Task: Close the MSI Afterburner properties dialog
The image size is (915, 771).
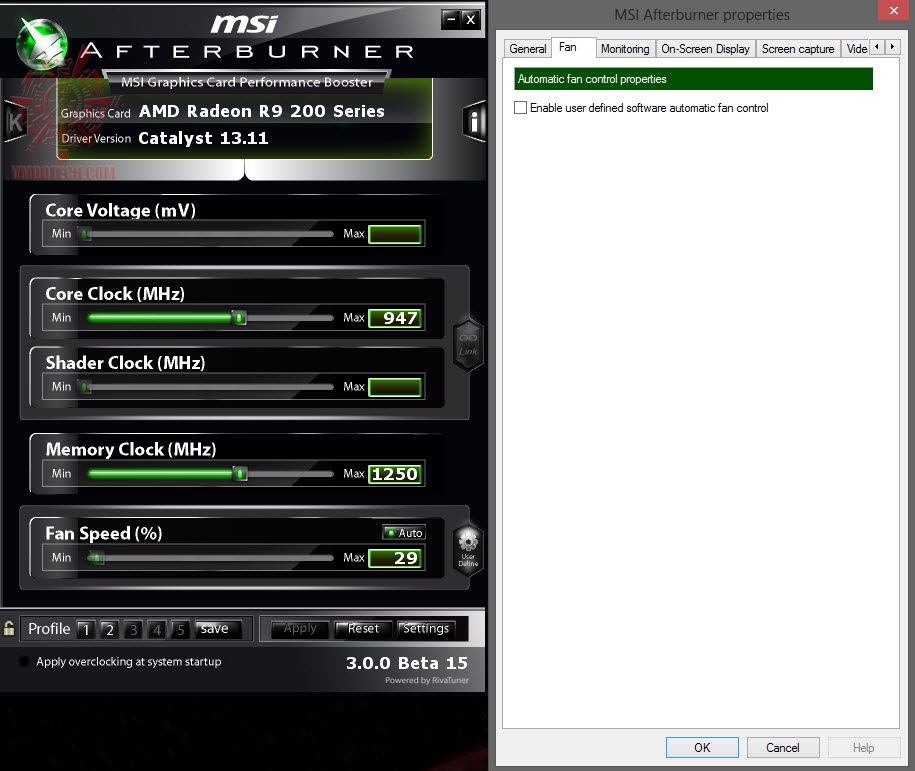Action: [x=893, y=11]
